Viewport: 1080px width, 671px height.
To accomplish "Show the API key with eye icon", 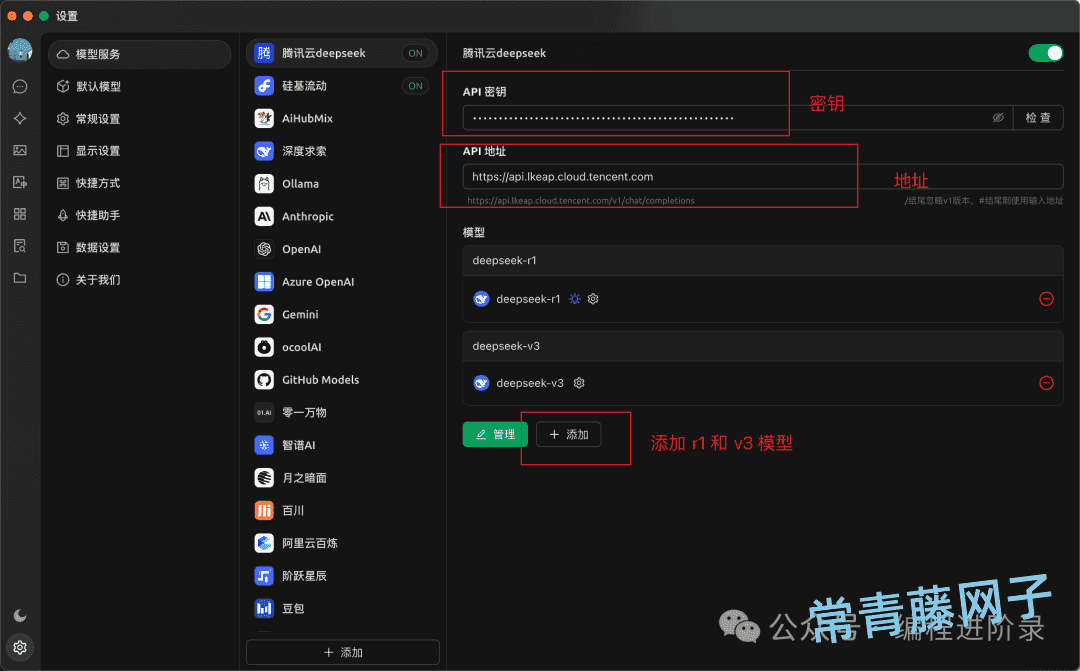I will click(998, 118).
